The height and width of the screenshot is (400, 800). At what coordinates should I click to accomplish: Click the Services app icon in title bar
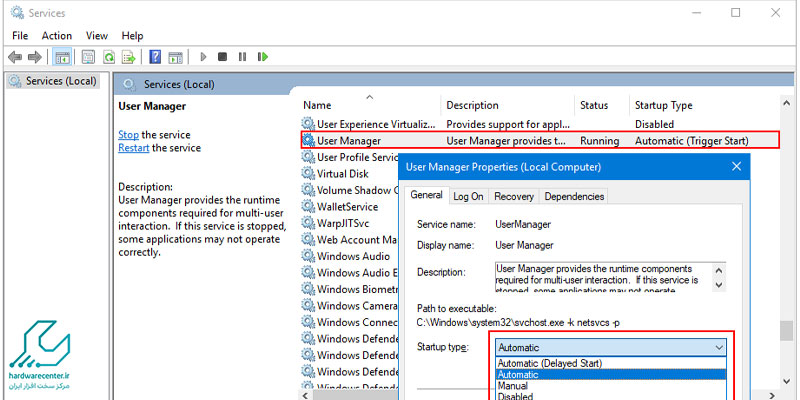pyautogui.click(x=17, y=13)
